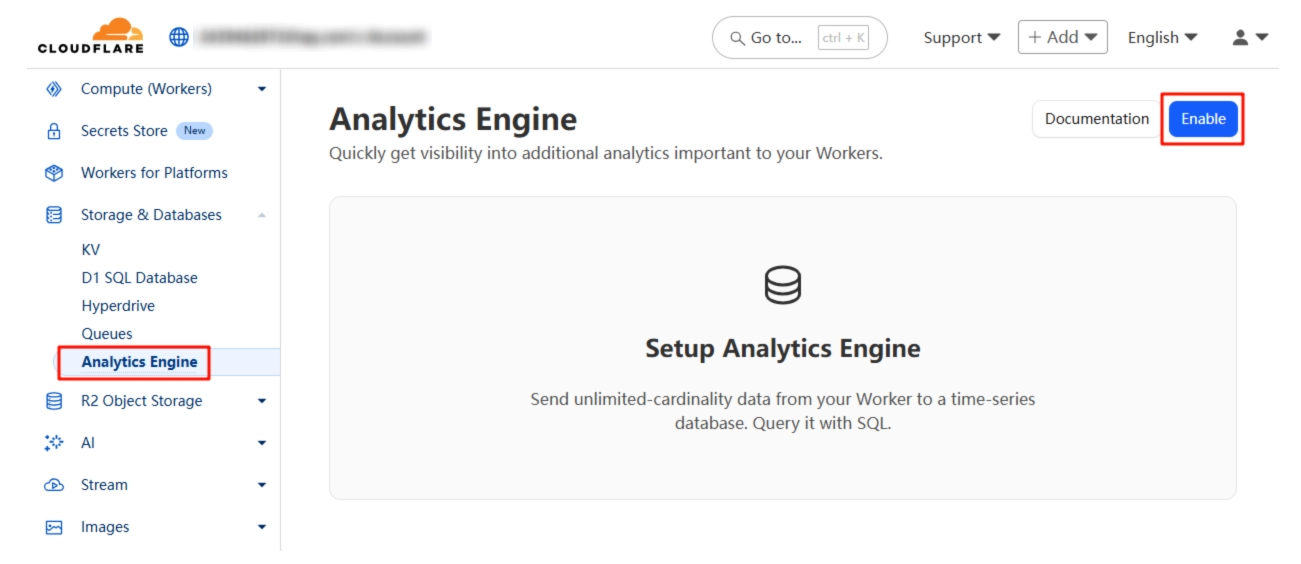Click the New badge beside Secrets Store
Viewport: 1301px width, 564px height.
coord(194,131)
